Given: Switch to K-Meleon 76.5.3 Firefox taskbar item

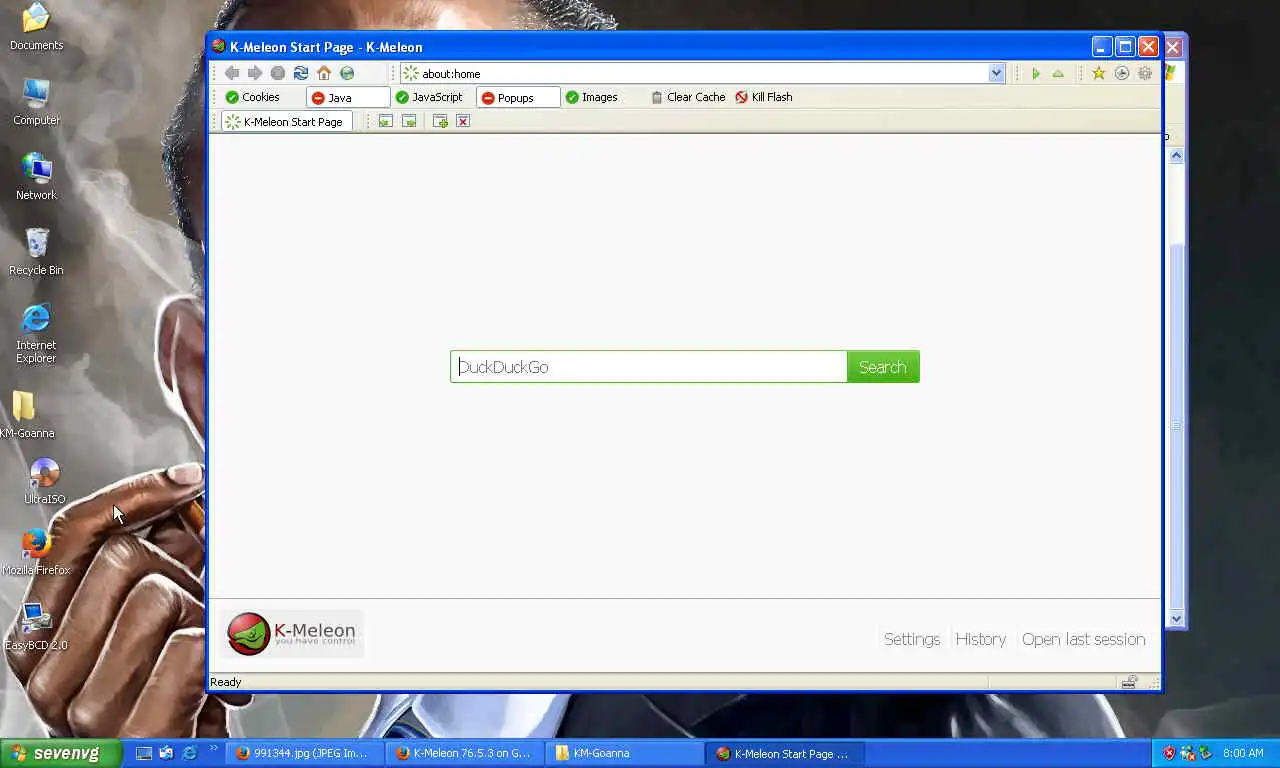Looking at the screenshot, I should (x=464, y=754).
